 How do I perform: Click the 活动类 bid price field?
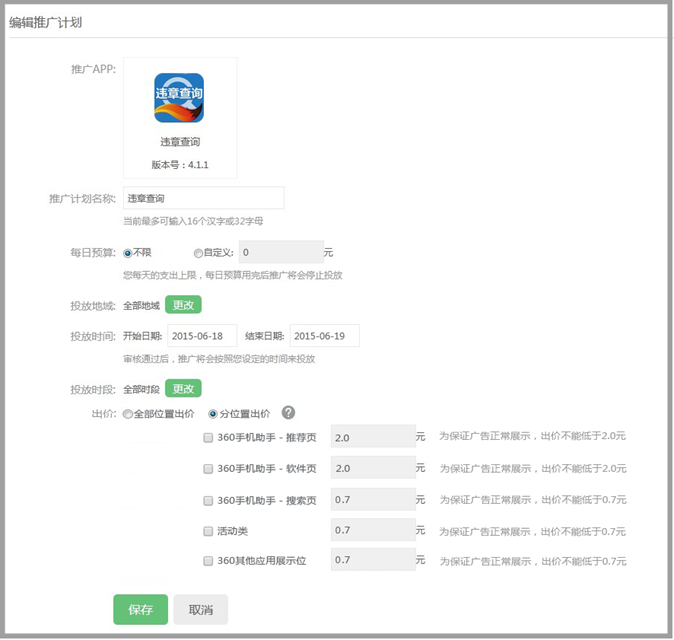point(373,530)
